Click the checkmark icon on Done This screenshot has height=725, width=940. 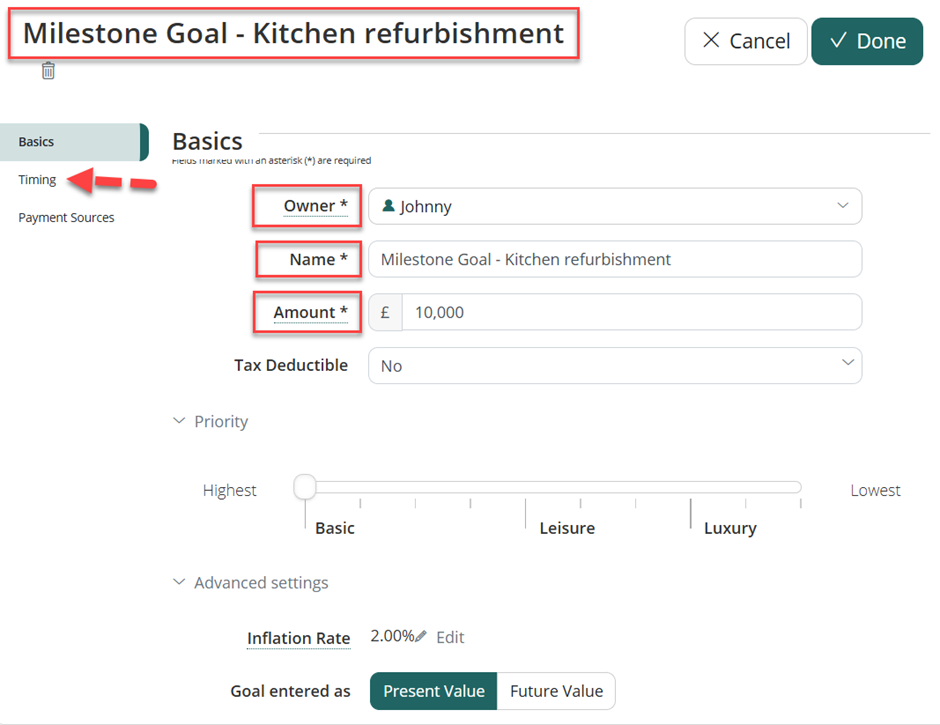pos(838,40)
